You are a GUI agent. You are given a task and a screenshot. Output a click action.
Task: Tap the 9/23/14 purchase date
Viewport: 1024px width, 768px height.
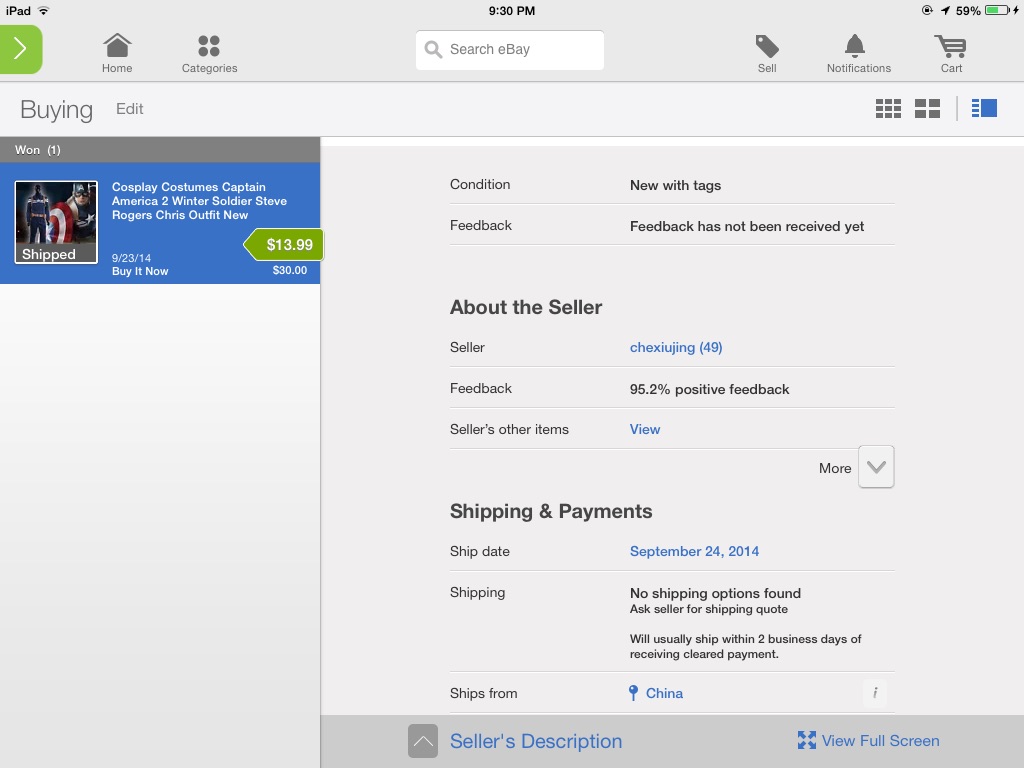131,258
